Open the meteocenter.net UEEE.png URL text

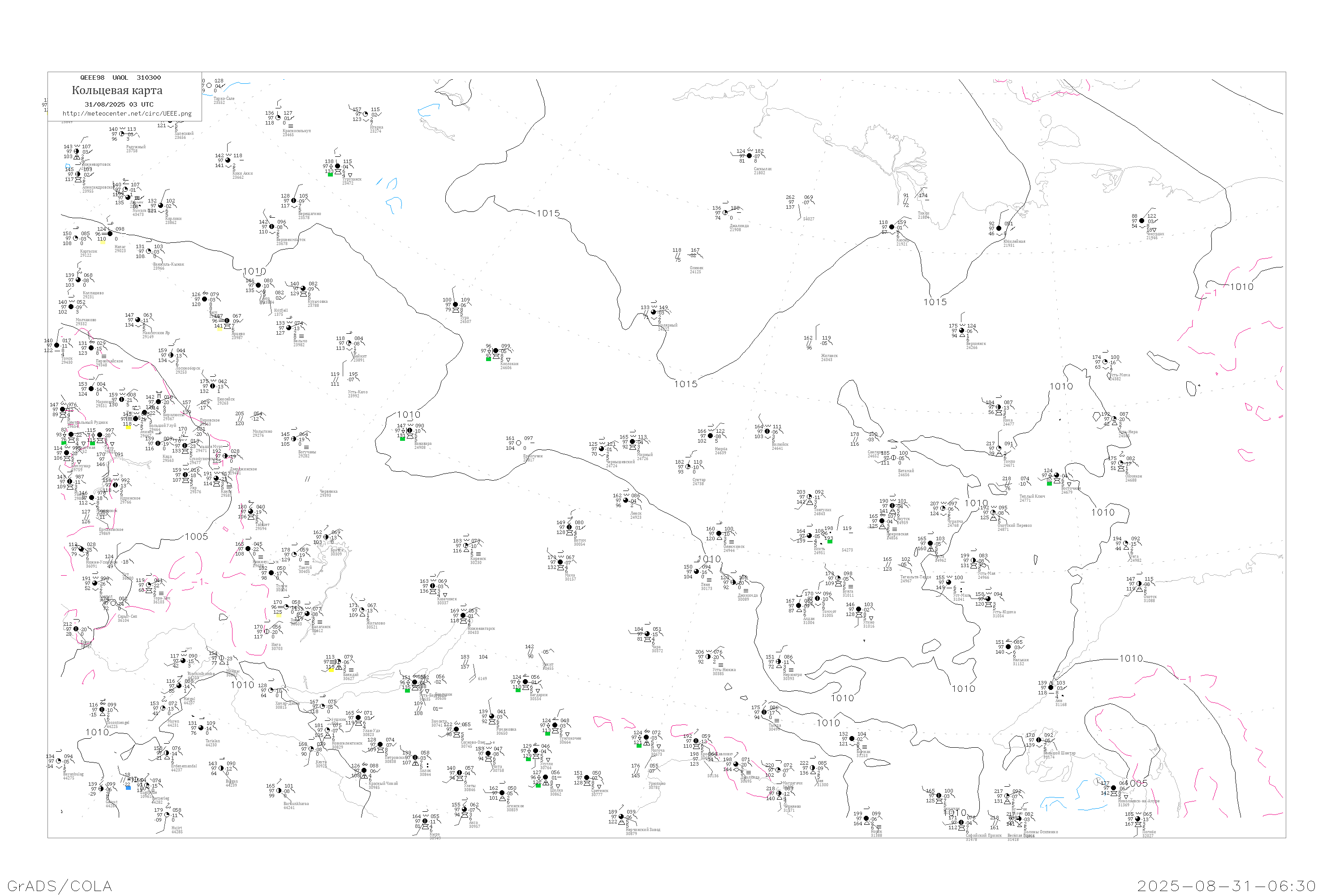127,114
